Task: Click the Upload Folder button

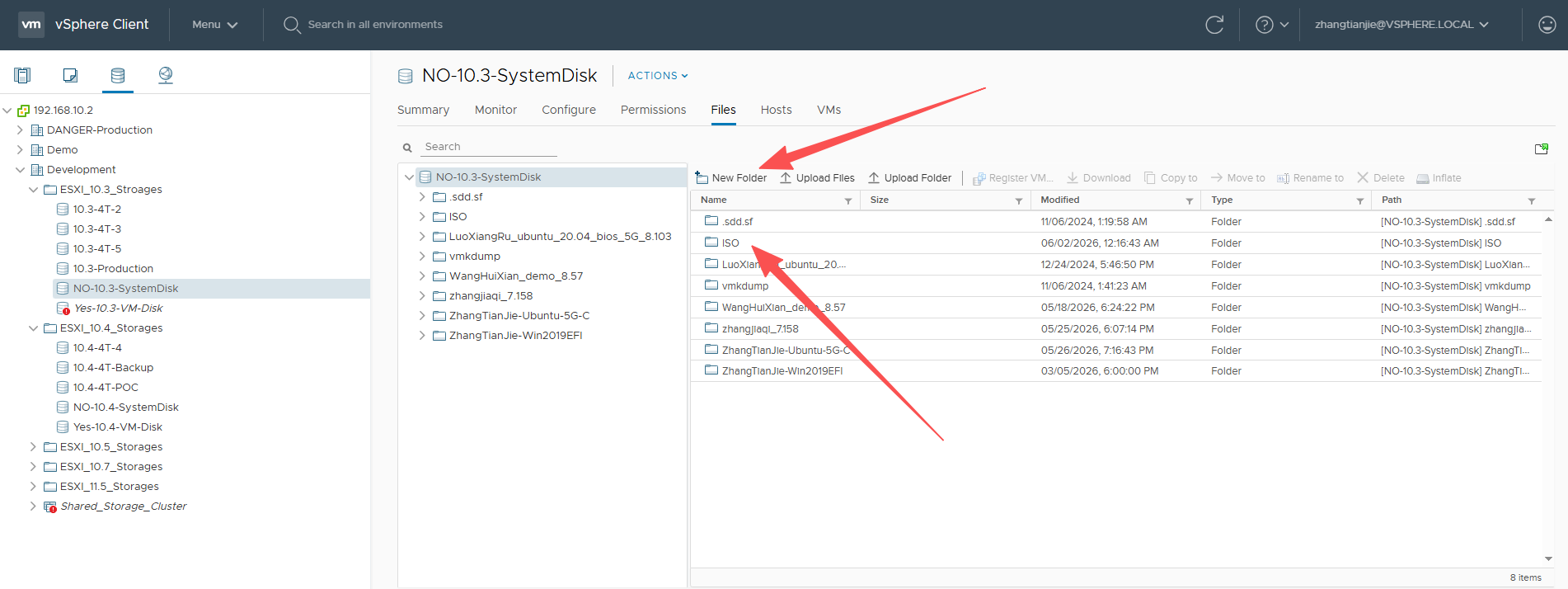Action: coord(909,178)
